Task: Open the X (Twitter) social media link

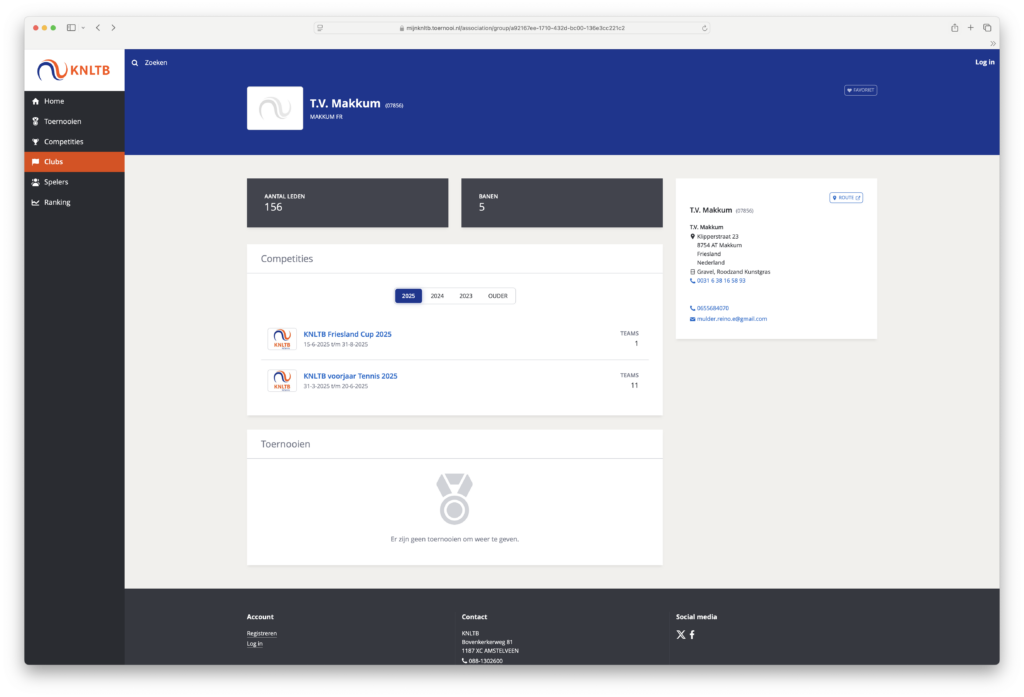Action: (x=681, y=635)
